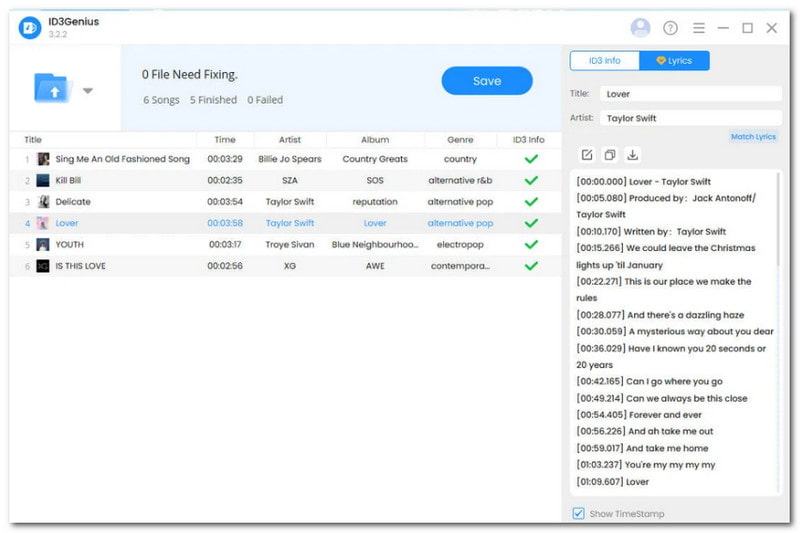Select the song title IS THIS LOVE
The width and height of the screenshot is (800, 533).
click(x=81, y=266)
